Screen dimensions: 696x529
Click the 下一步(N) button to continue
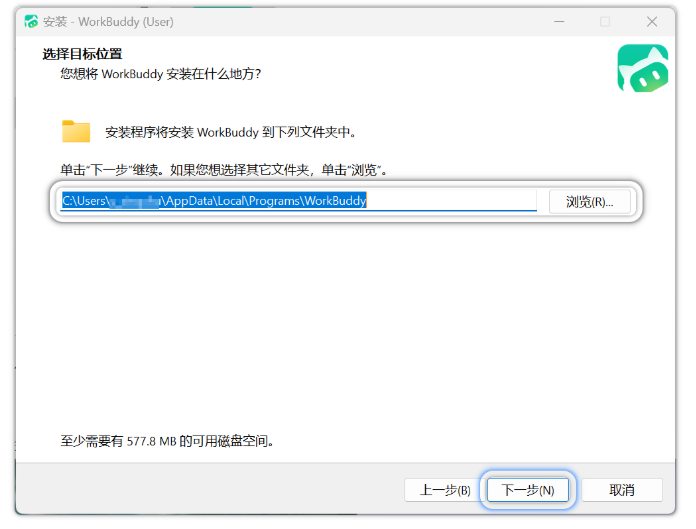(528, 490)
